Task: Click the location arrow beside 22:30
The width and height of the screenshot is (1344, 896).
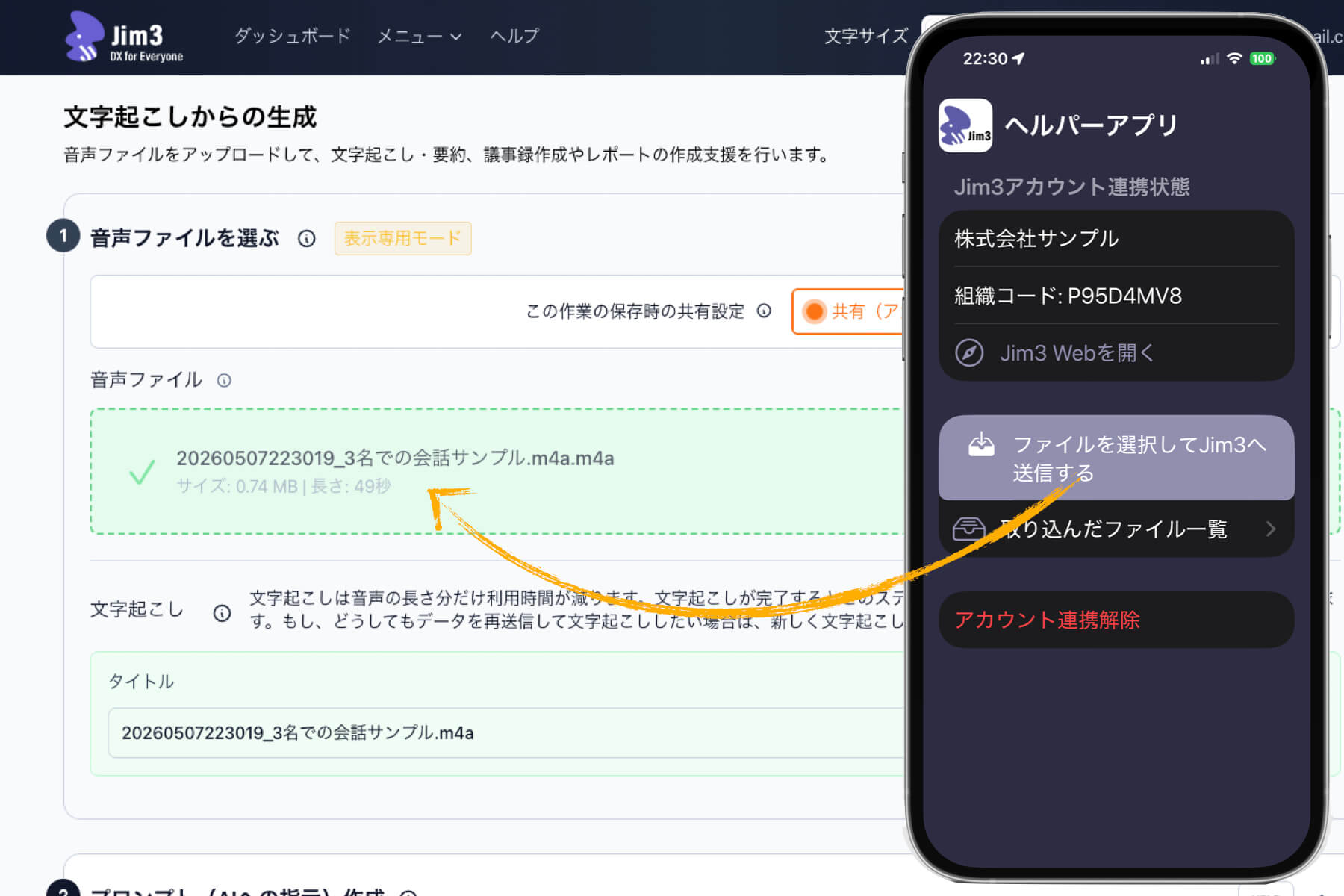Action: [x=1019, y=58]
